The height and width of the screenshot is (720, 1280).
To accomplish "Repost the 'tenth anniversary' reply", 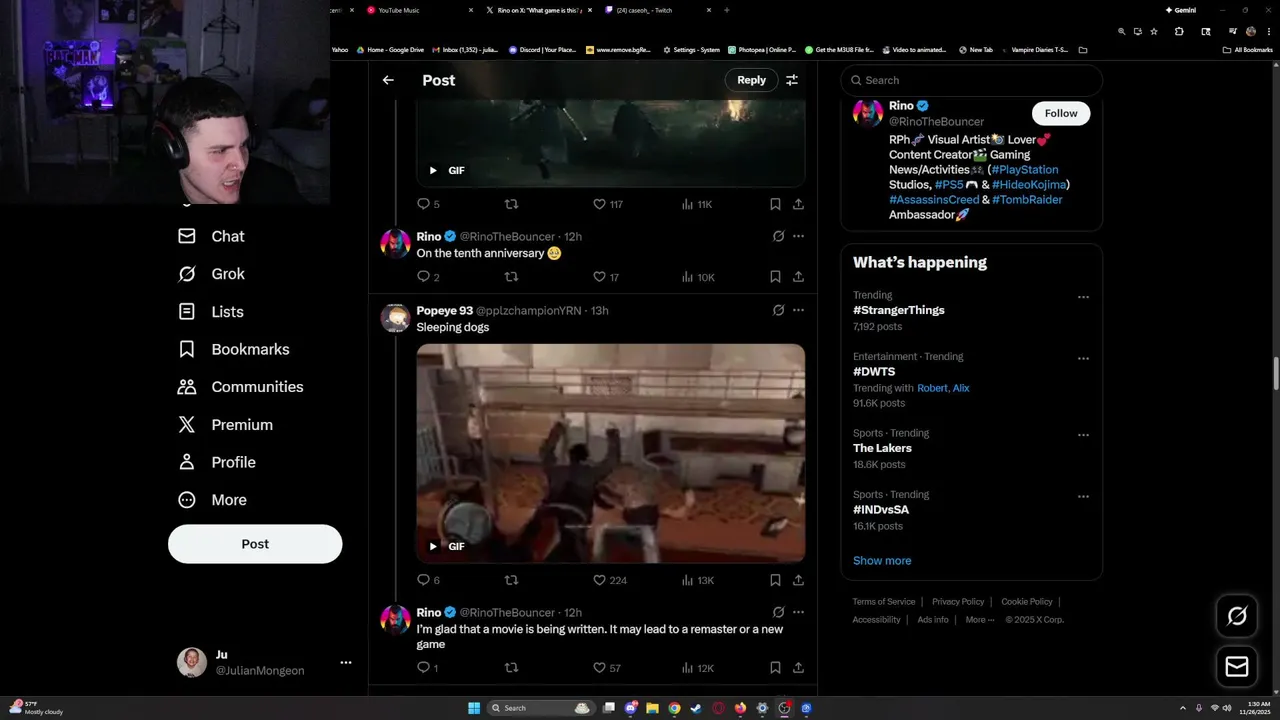I will [x=511, y=277].
